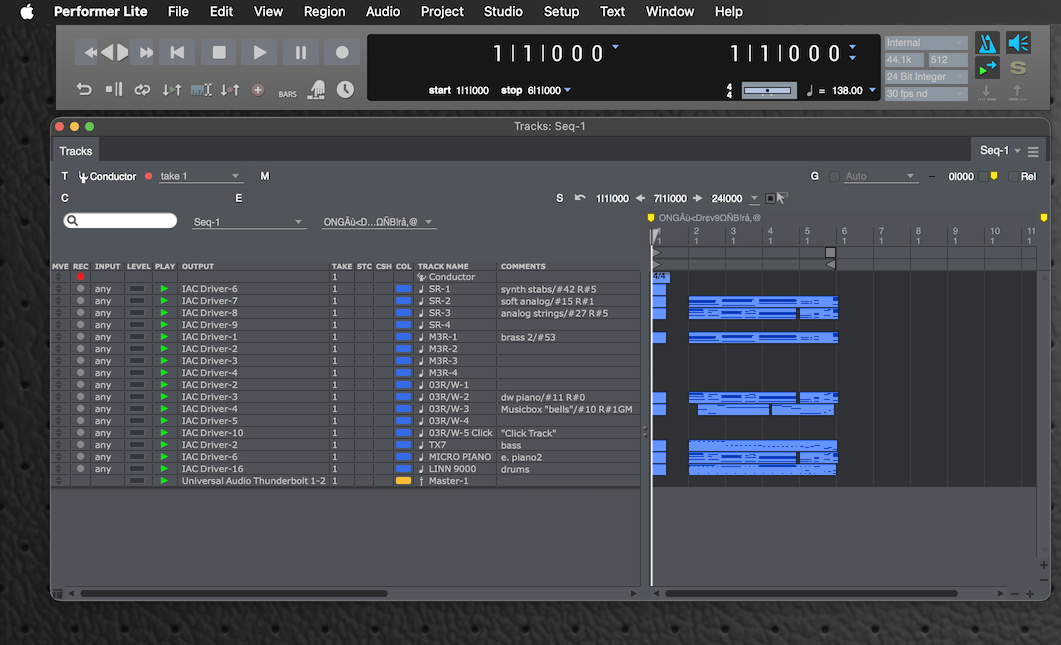Open the Audio menu
This screenshot has height=645, width=1061.
(x=383, y=12)
